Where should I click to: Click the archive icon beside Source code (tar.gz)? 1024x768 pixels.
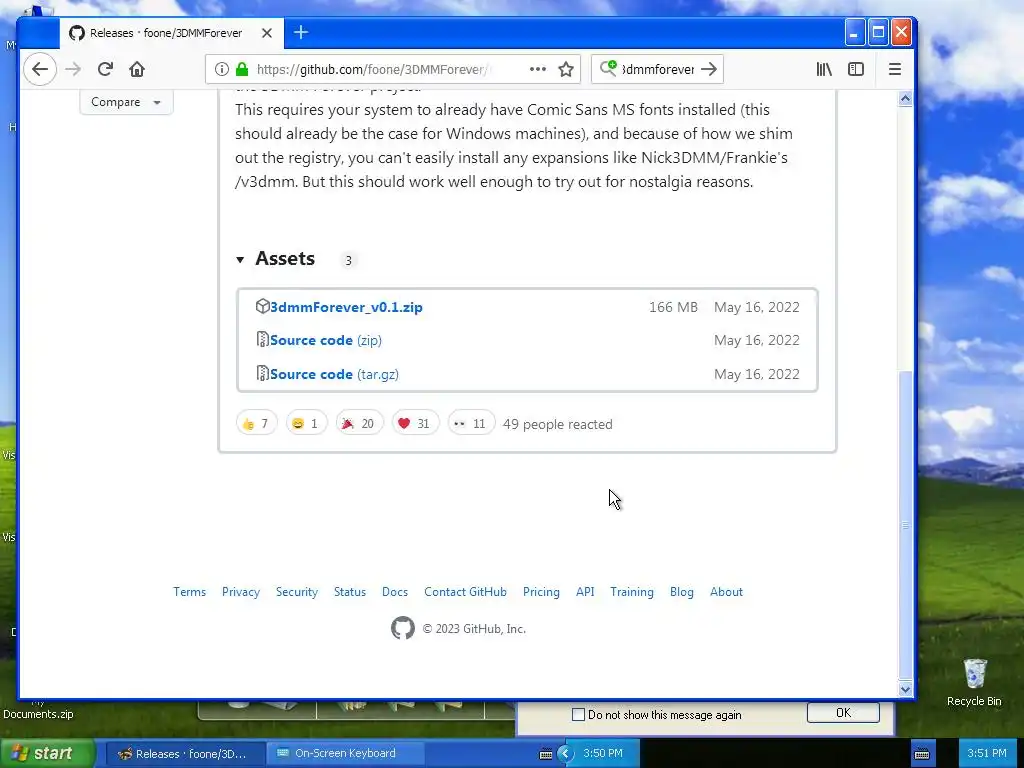tap(263, 374)
